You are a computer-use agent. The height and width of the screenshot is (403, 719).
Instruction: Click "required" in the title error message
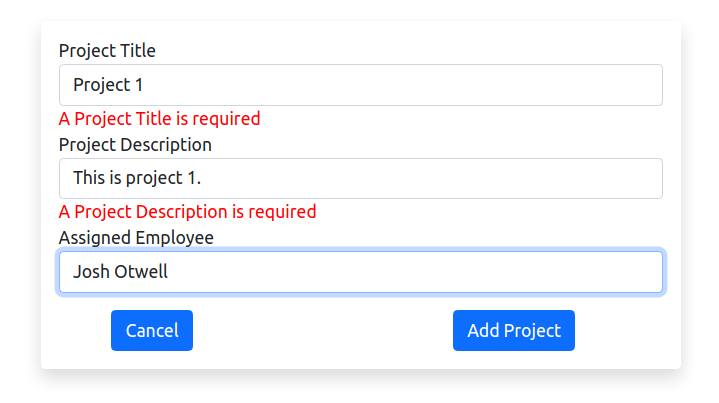click(226, 118)
